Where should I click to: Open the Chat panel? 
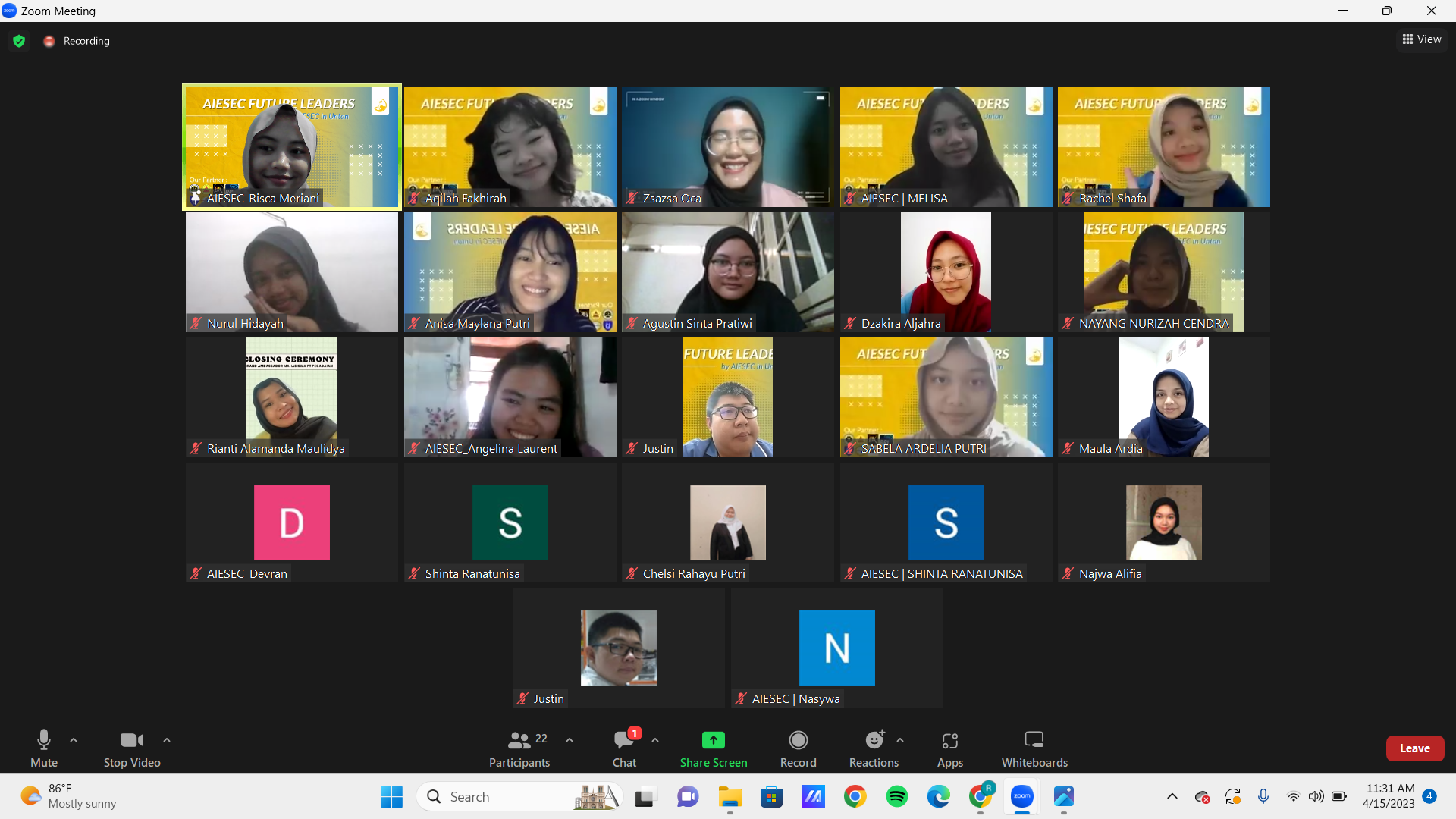point(624,740)
